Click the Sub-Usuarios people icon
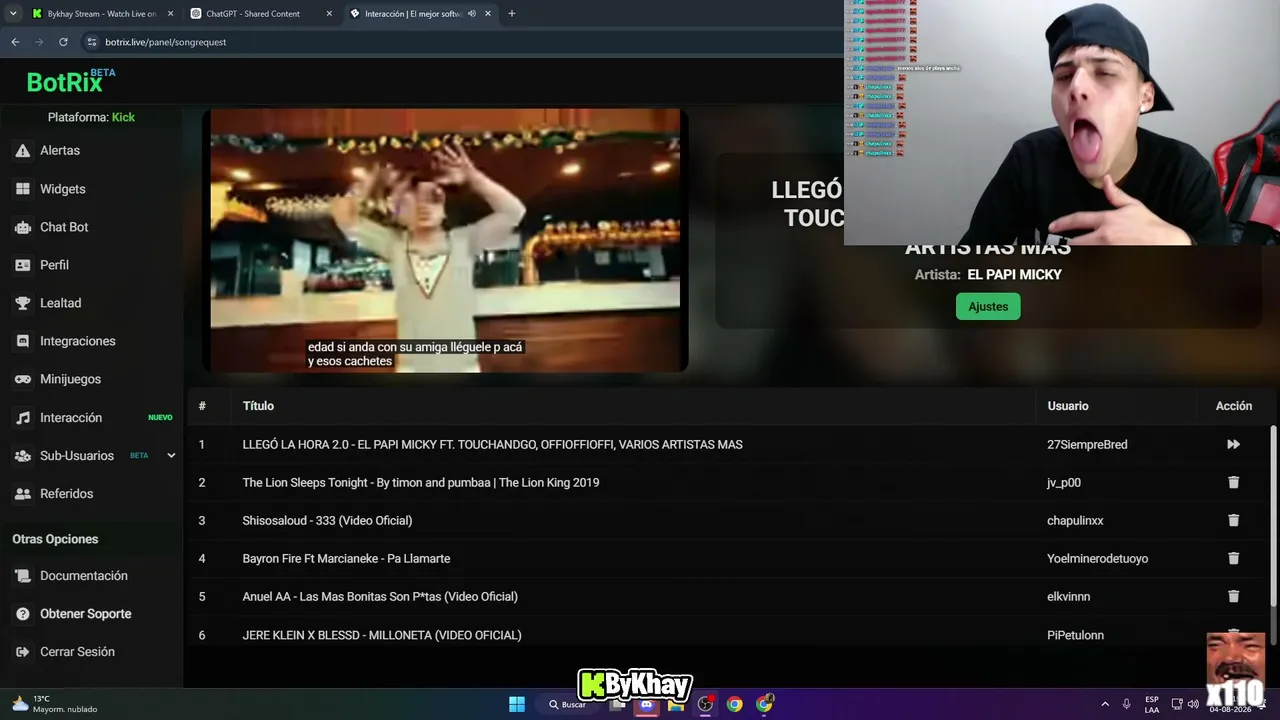The width and height of the screenshot is (1280, 720). [x=22, y=456]
